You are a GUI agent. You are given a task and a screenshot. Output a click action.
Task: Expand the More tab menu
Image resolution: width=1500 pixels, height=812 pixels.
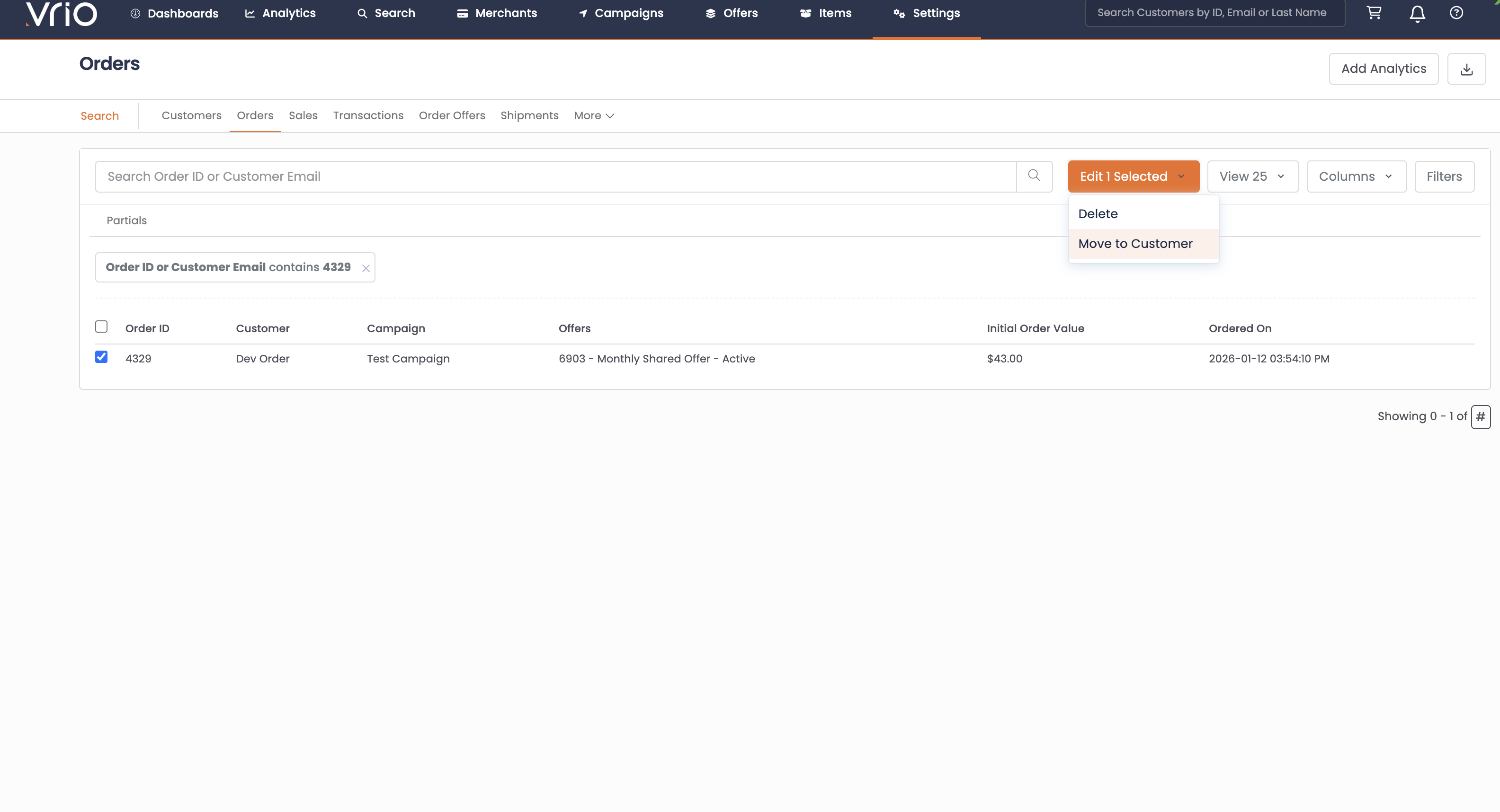594,116
